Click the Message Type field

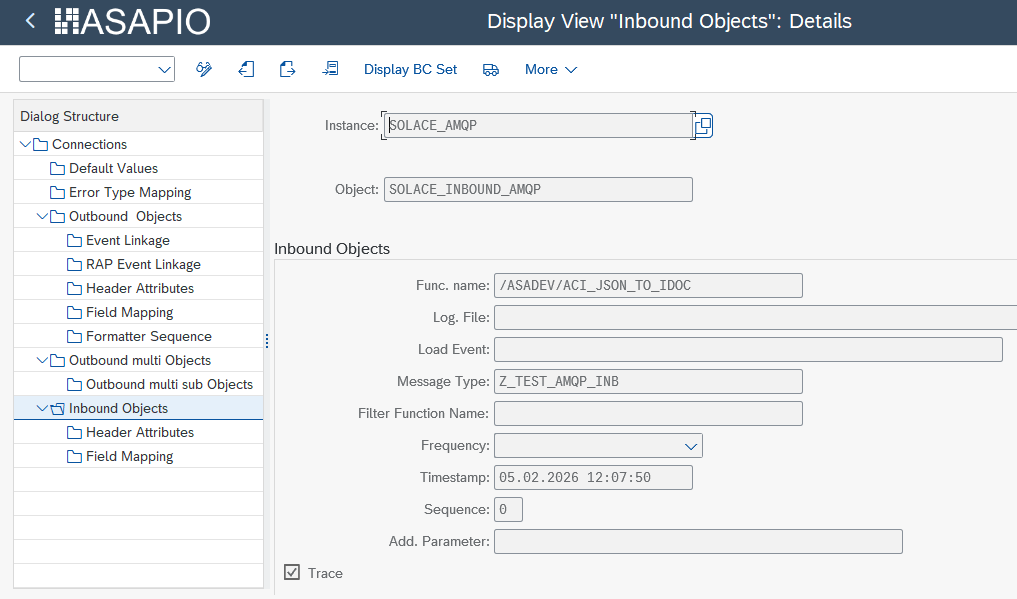(x=648, y=382)
